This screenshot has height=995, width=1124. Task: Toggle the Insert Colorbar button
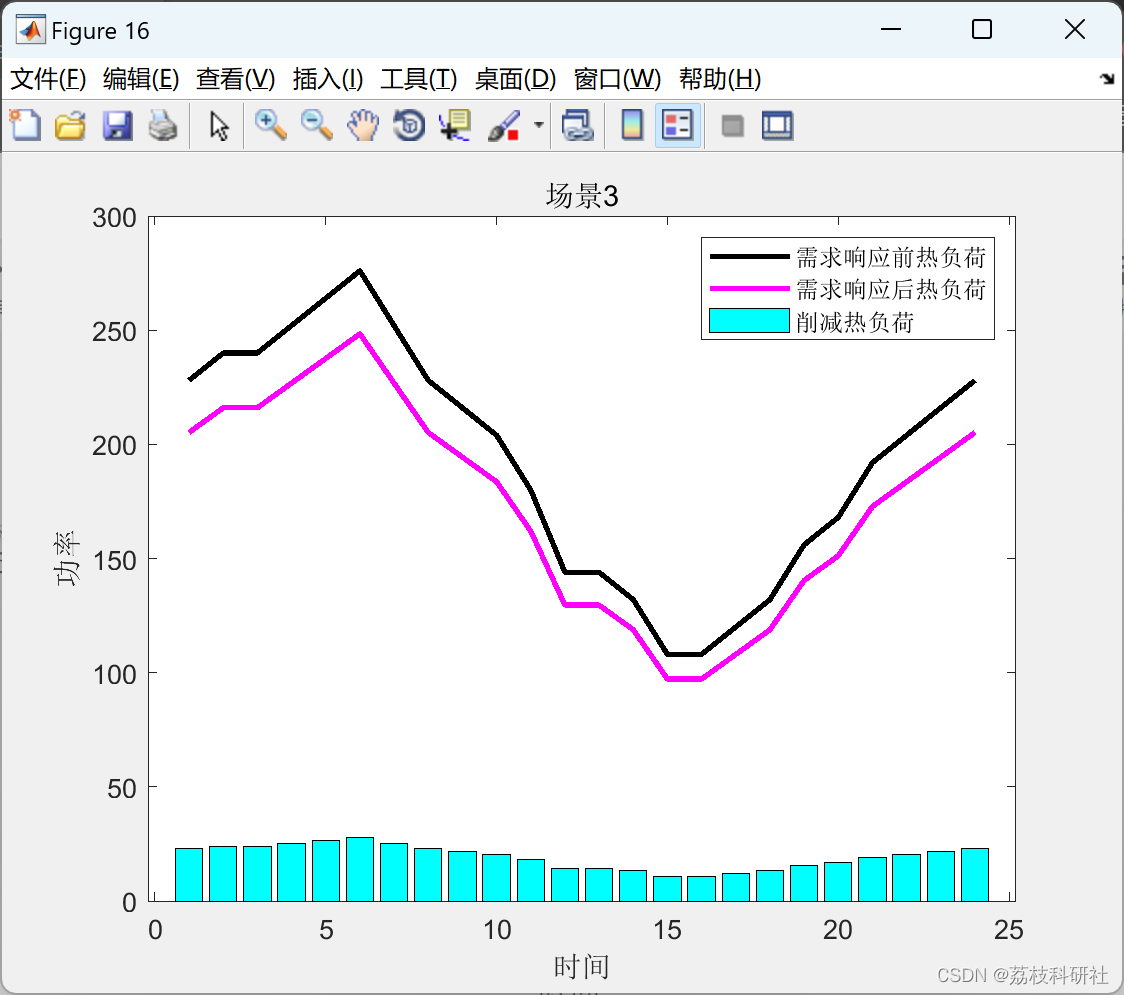coord(632,125)
